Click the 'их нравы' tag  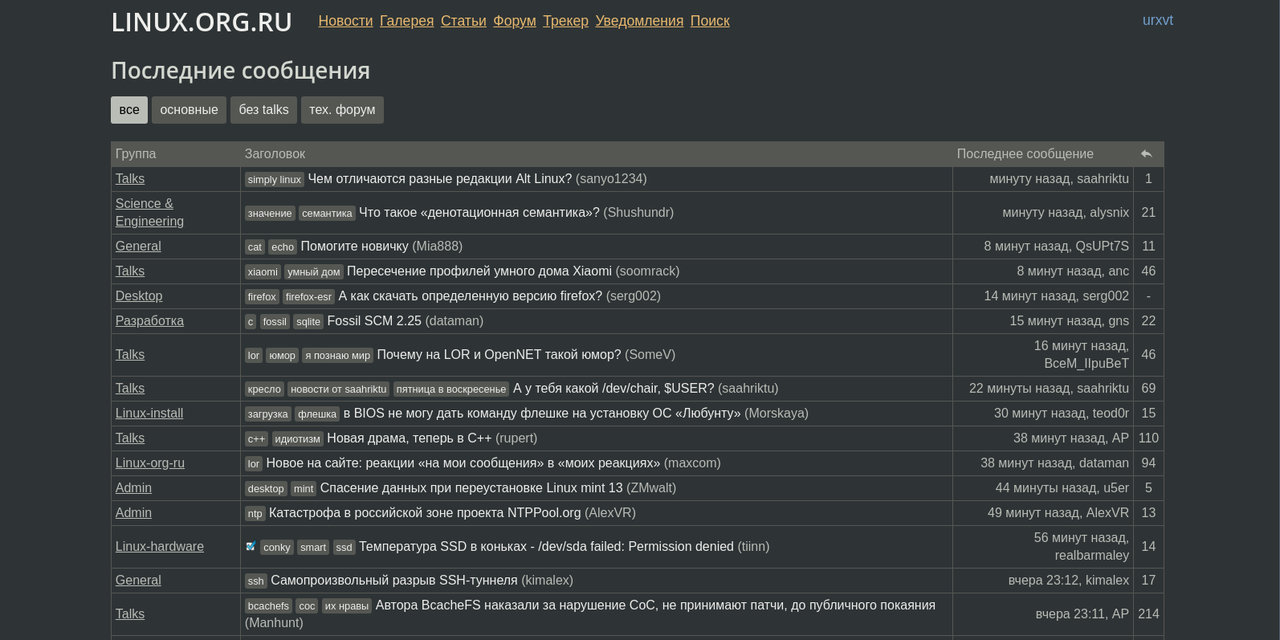[x=347, y=606]
